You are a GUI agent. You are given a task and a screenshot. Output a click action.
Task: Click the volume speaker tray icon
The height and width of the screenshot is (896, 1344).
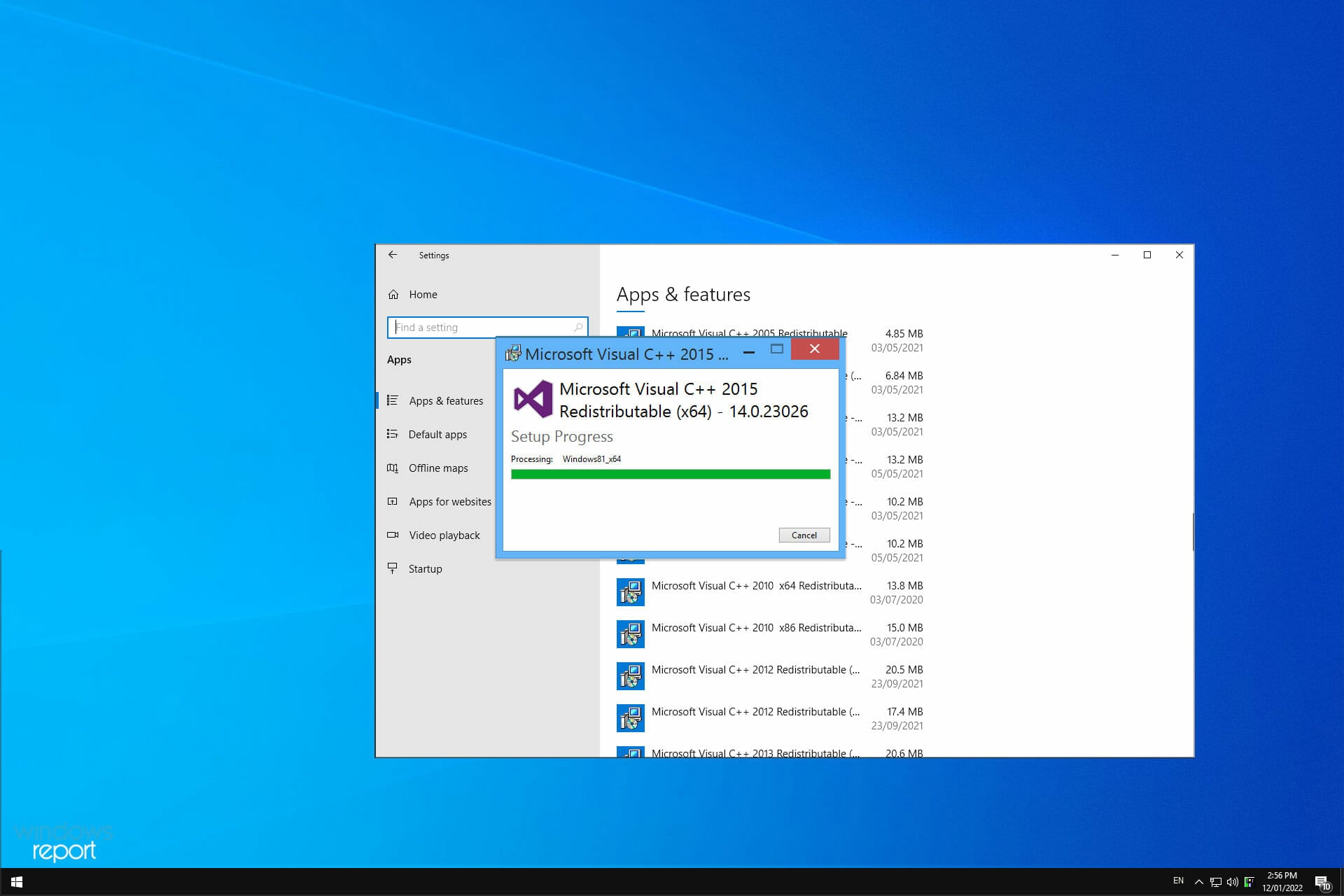pyautogui.click(x=1232, y=882)
